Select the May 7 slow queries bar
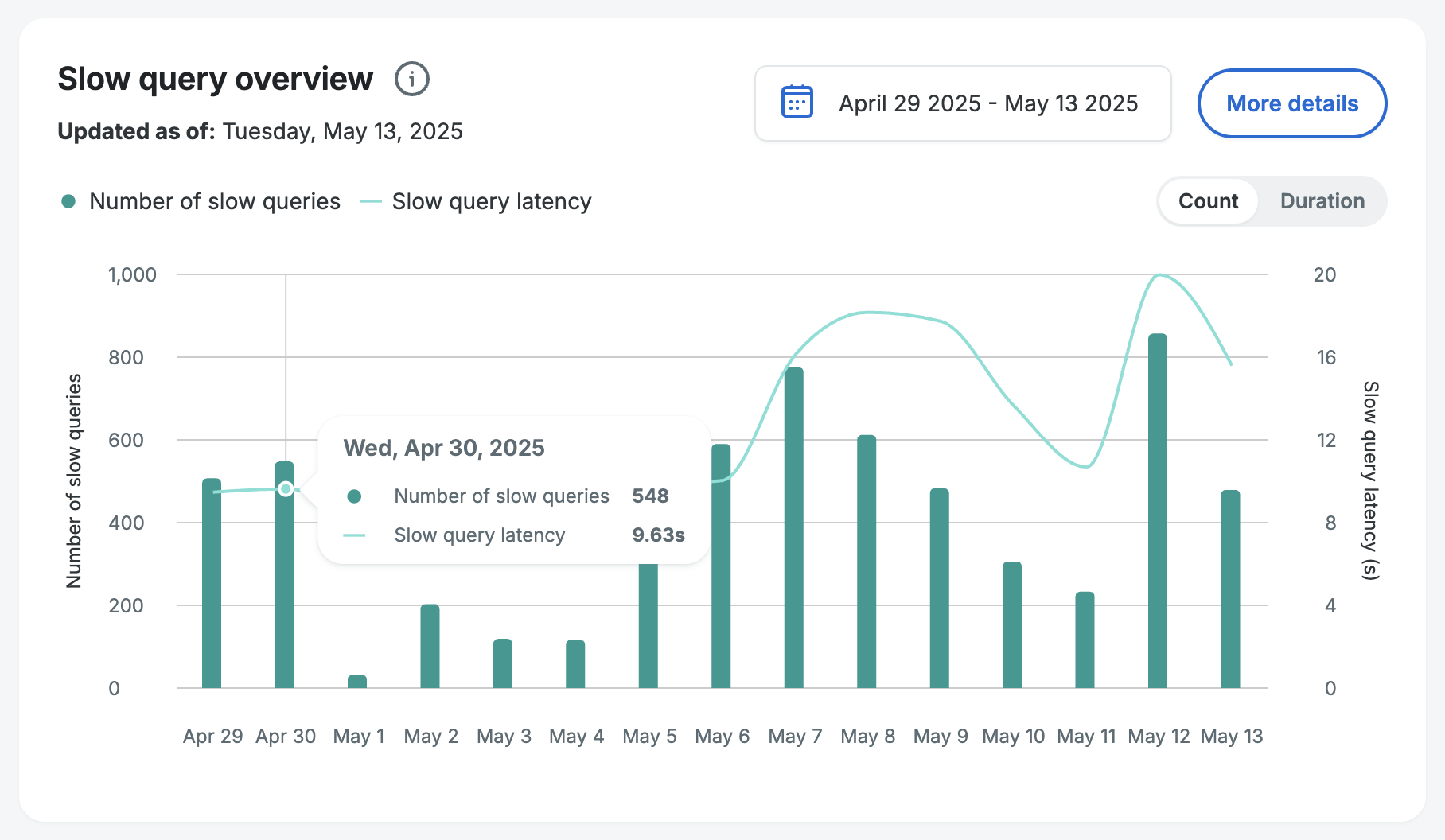 click(793, 527)
